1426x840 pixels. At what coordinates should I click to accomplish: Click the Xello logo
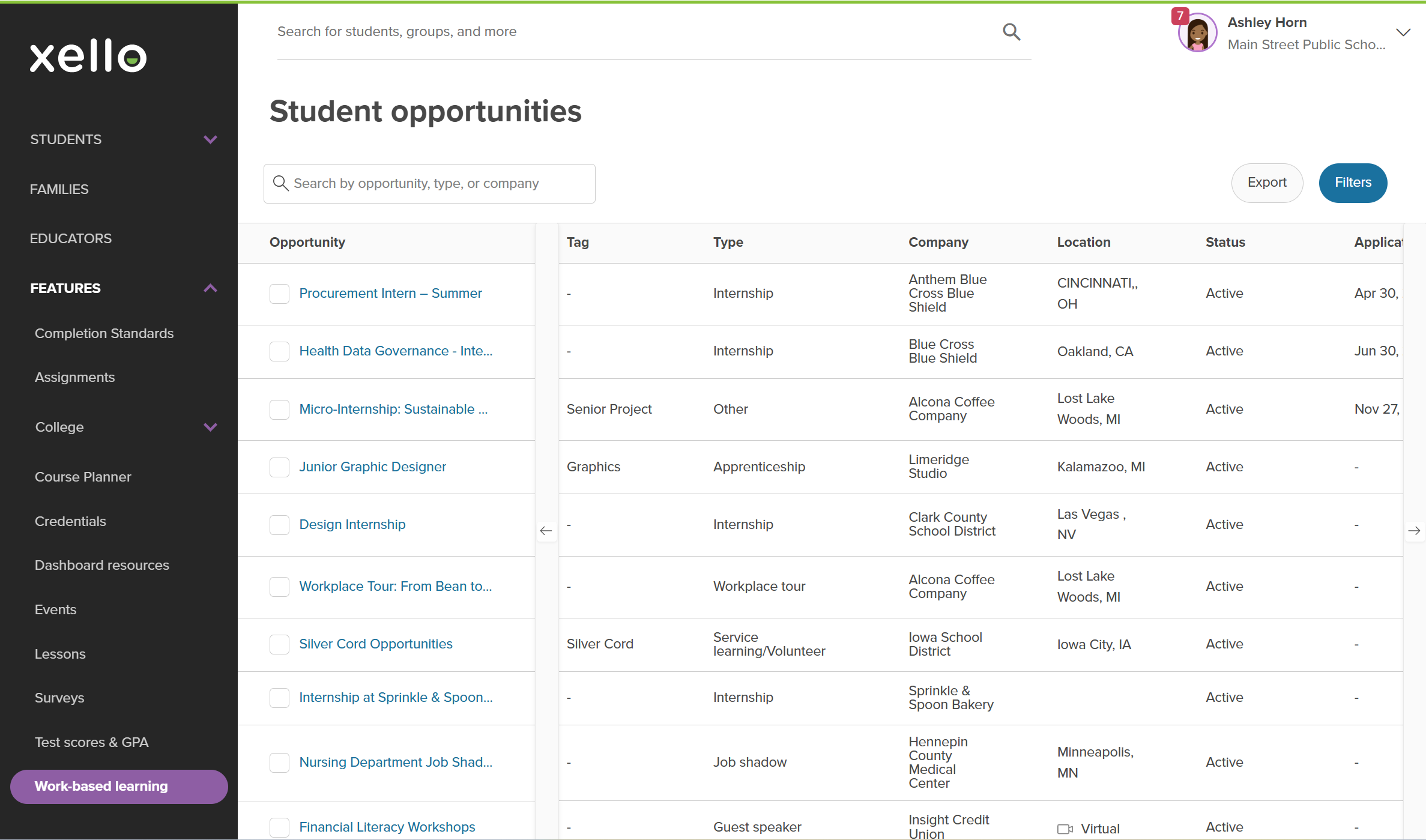pos(88,56)
